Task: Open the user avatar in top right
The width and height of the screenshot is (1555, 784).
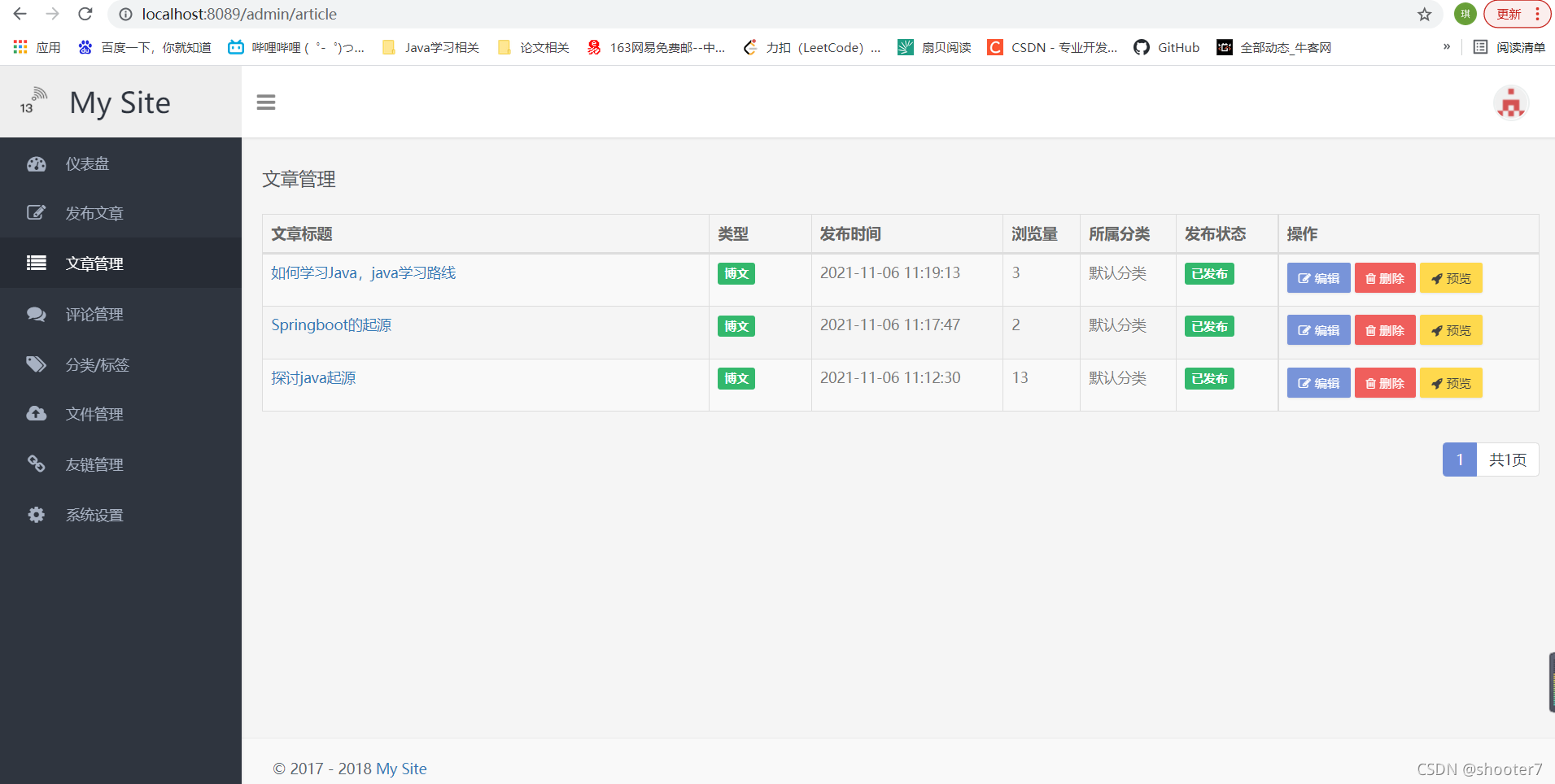Action: [1511, 103]
